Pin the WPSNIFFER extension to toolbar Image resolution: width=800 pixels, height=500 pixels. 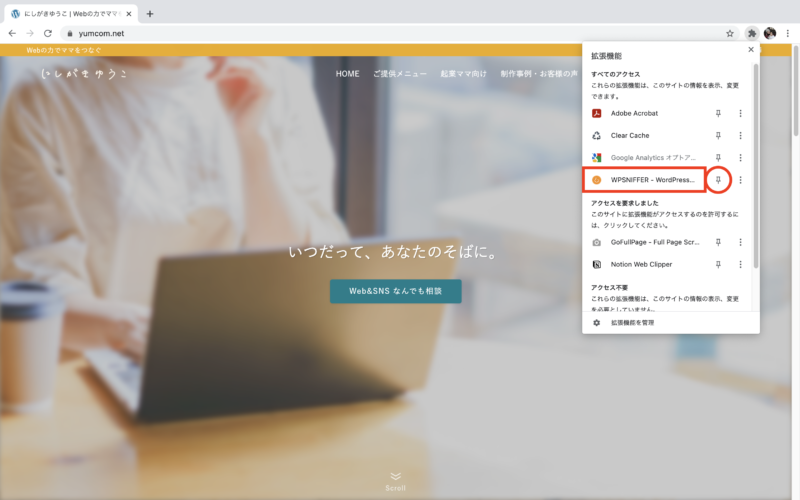point(718,180)
